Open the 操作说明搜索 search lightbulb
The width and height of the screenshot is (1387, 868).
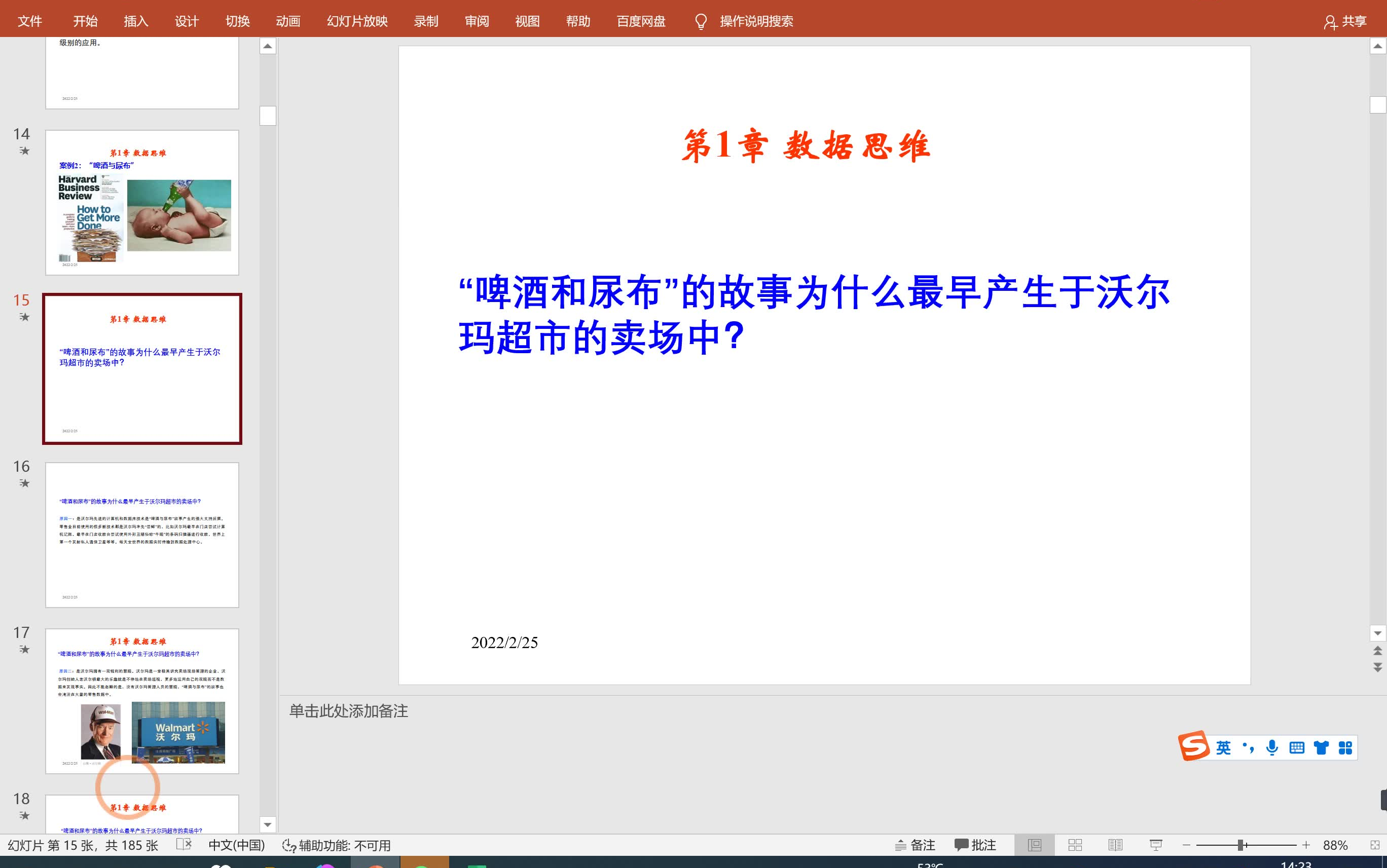coord(701,21)
